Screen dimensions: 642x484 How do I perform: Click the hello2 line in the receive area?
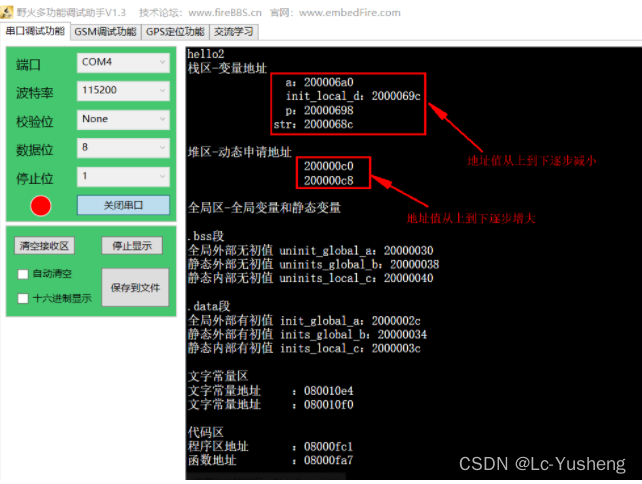[x=206, y=54]
